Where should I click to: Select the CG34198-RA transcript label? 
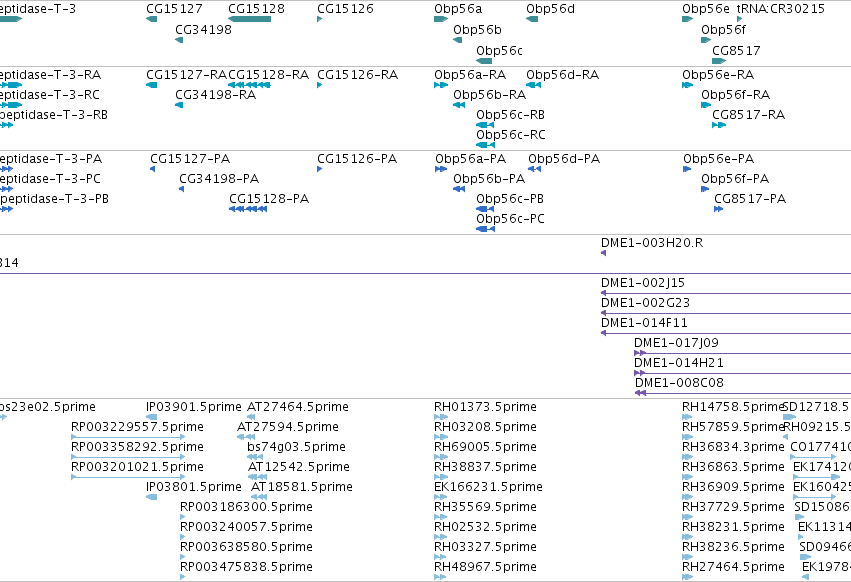pos(215,95)
